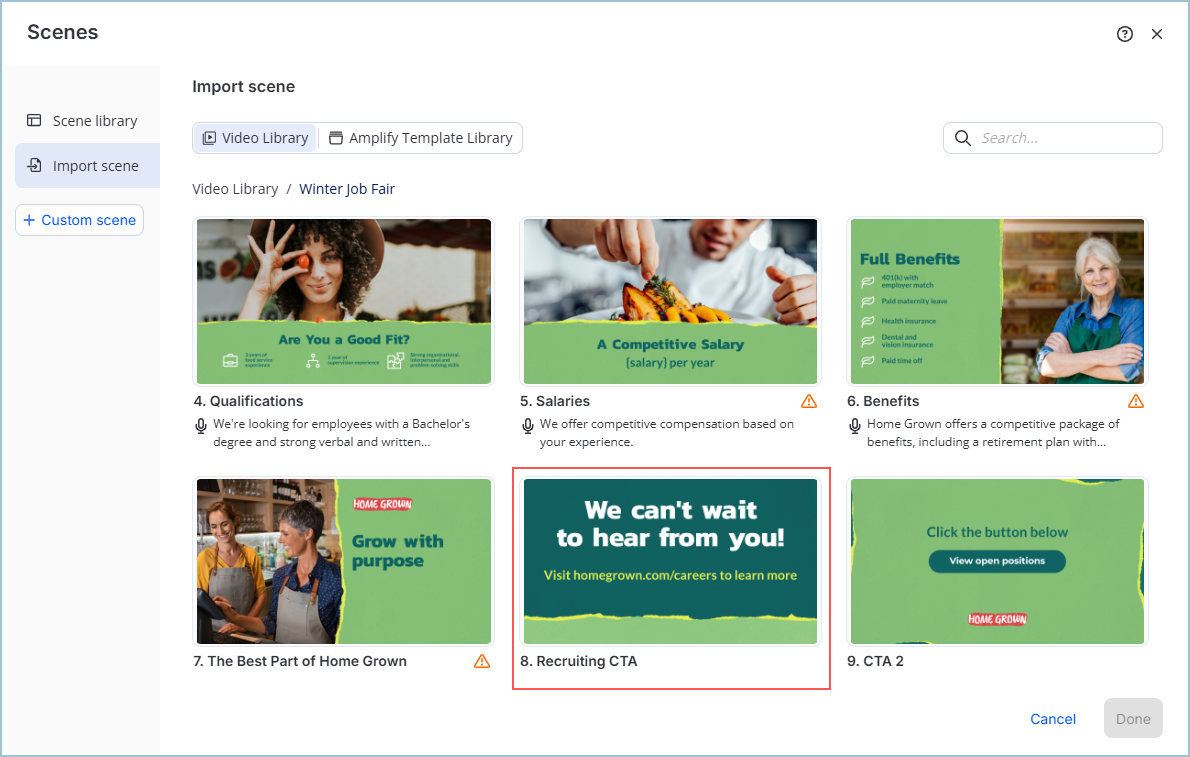Click the magnifier icon in search box
1190x757 pixels.
tap(963, 138)
